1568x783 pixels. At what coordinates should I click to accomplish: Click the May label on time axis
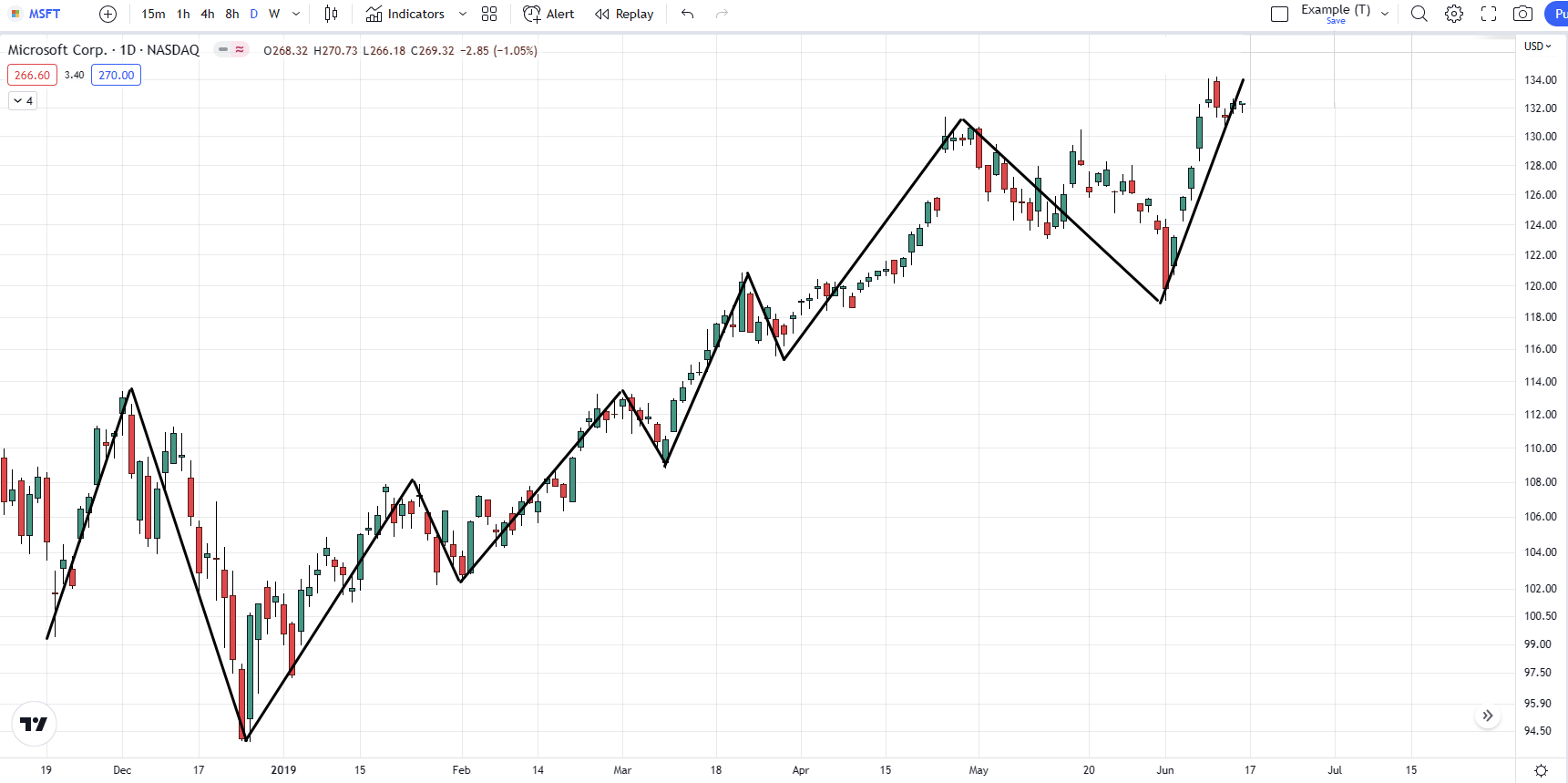979,770
